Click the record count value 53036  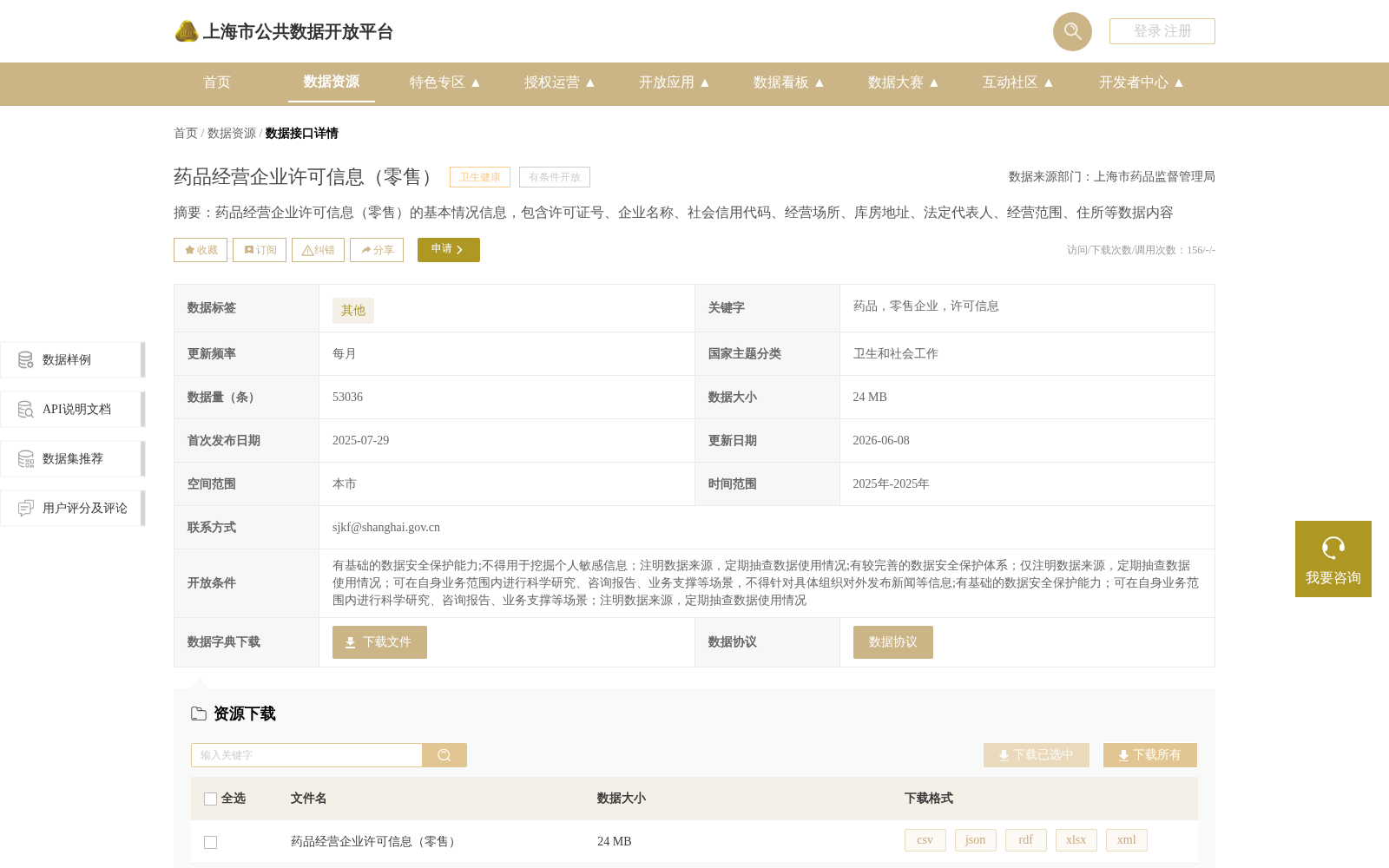pos(347,398)
